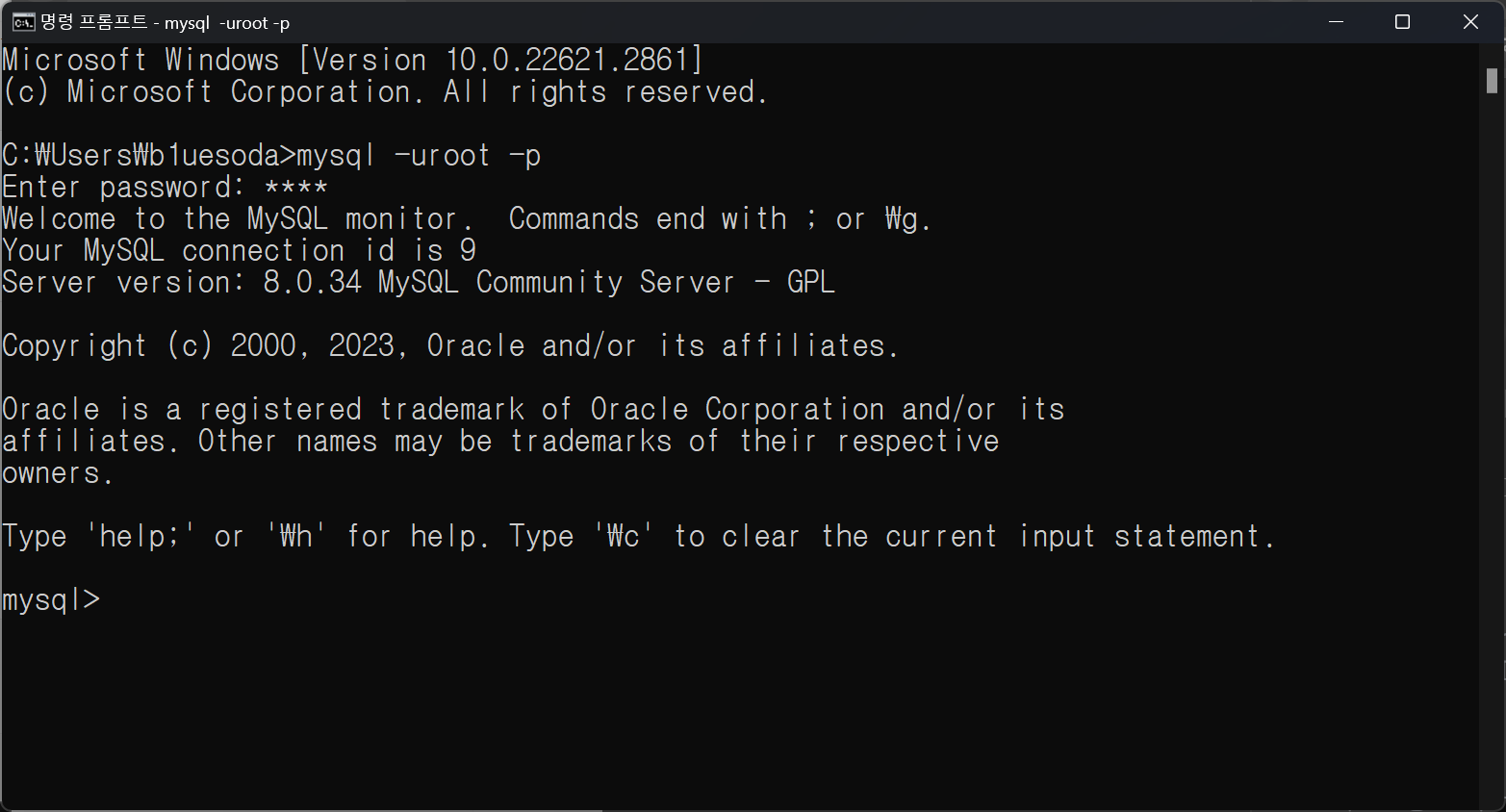Viewport: 1506px width, 812px height.
Task: Click 'Your MySQL connection id is 9' line
Action: pos(240,250)
